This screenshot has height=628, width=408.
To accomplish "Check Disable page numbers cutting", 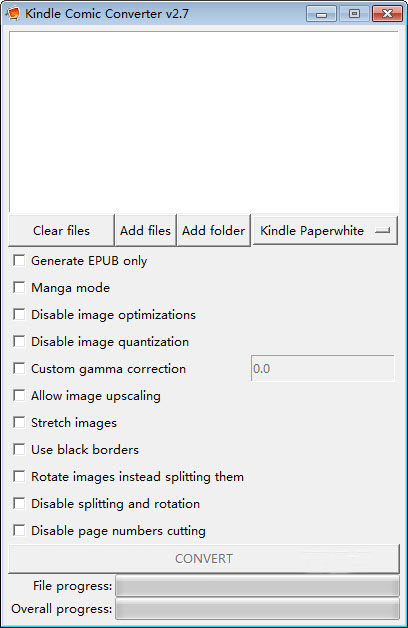I will tap(19, 530).
